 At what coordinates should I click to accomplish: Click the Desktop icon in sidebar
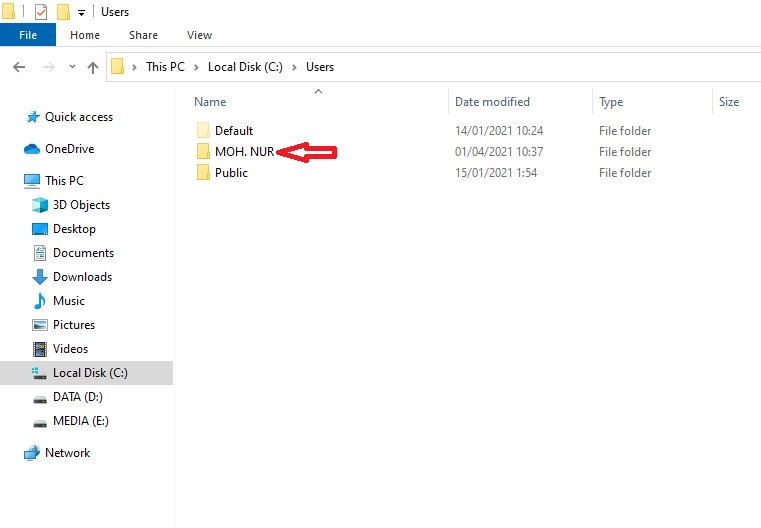point(40,229)
